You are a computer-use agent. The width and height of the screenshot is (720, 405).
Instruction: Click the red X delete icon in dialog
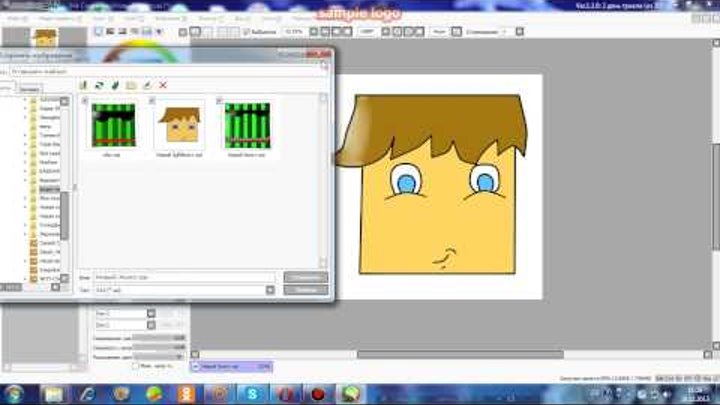coord(163,86)
